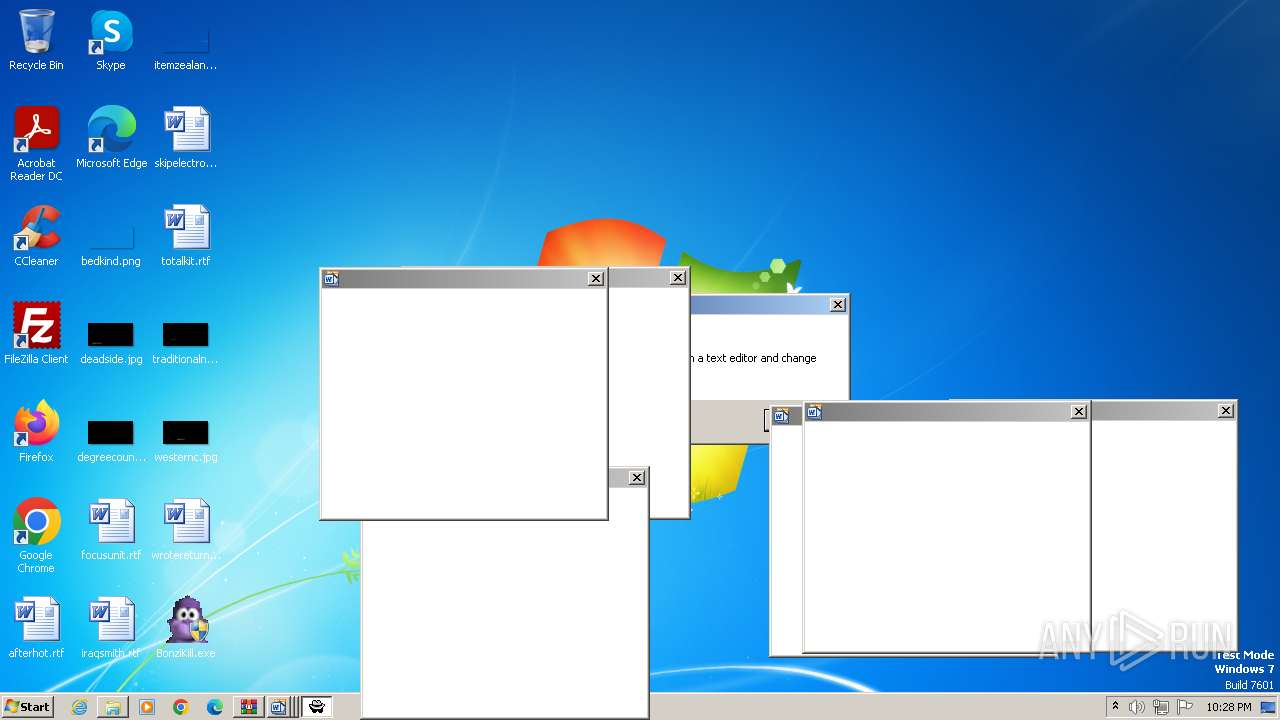
Task: Select the FileZilla Client shortcut
Action: point(36,334)
